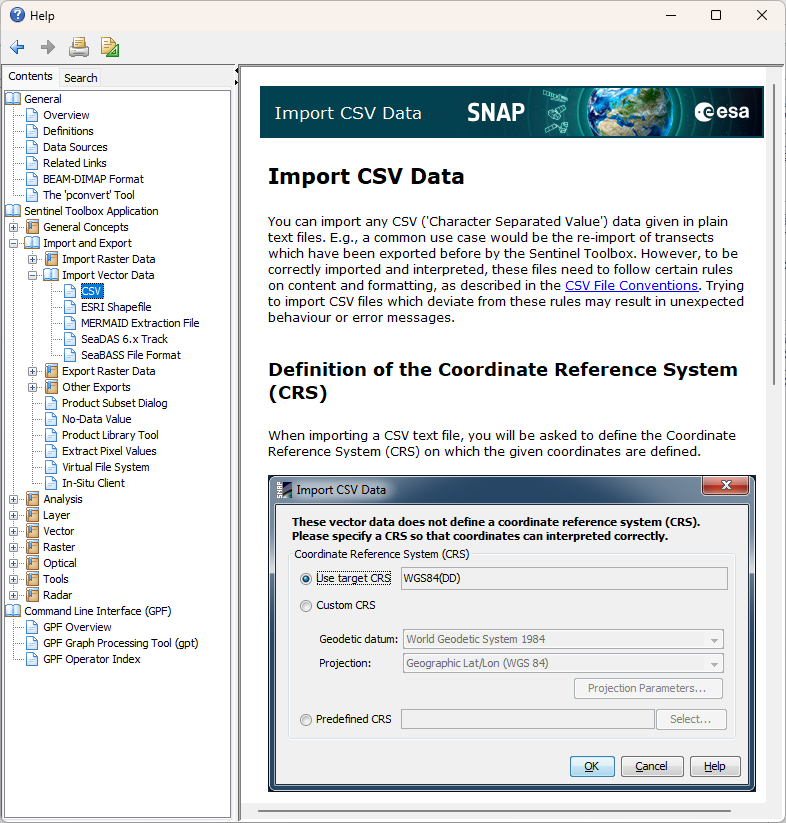Click the Radar folder icon
Image resolution: width=786 pixels, height=823 pixels.
pyautogui.click(x=33, y=595)
